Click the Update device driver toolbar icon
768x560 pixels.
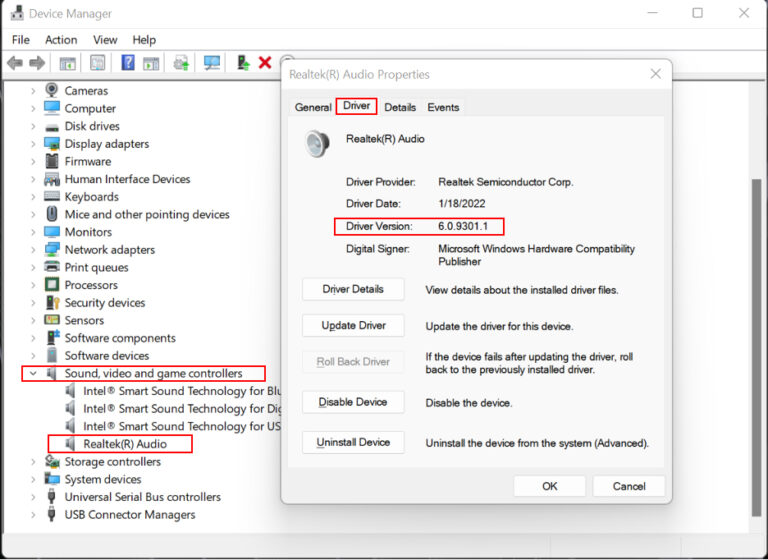tap(181, 63)
